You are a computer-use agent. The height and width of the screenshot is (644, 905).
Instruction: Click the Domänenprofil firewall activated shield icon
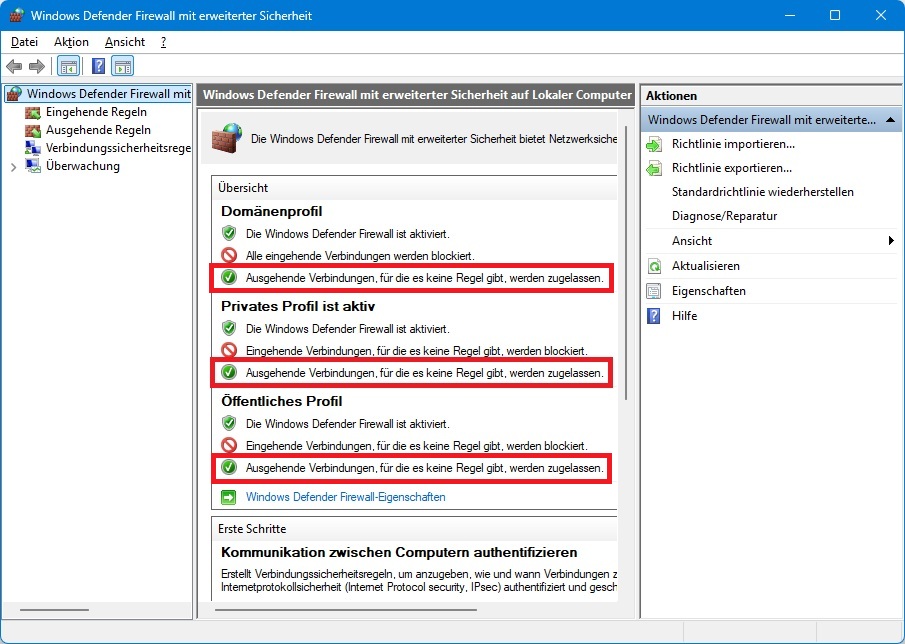(x=229, y=234)
